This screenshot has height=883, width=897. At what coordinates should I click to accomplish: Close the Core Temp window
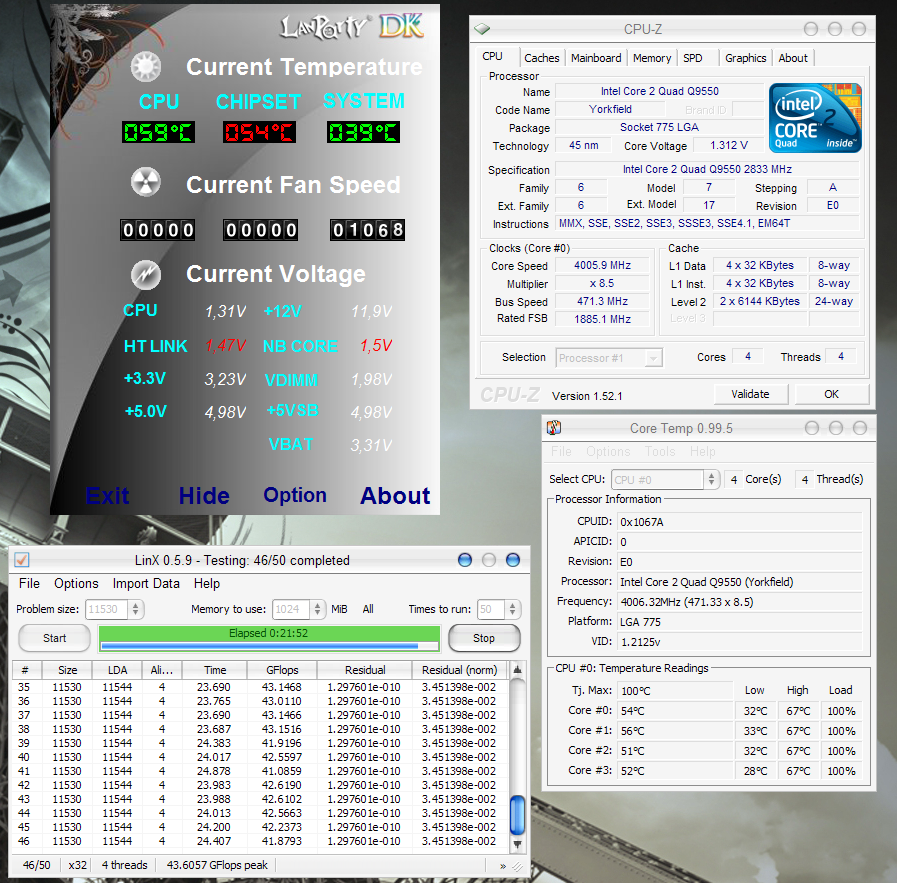860,428
